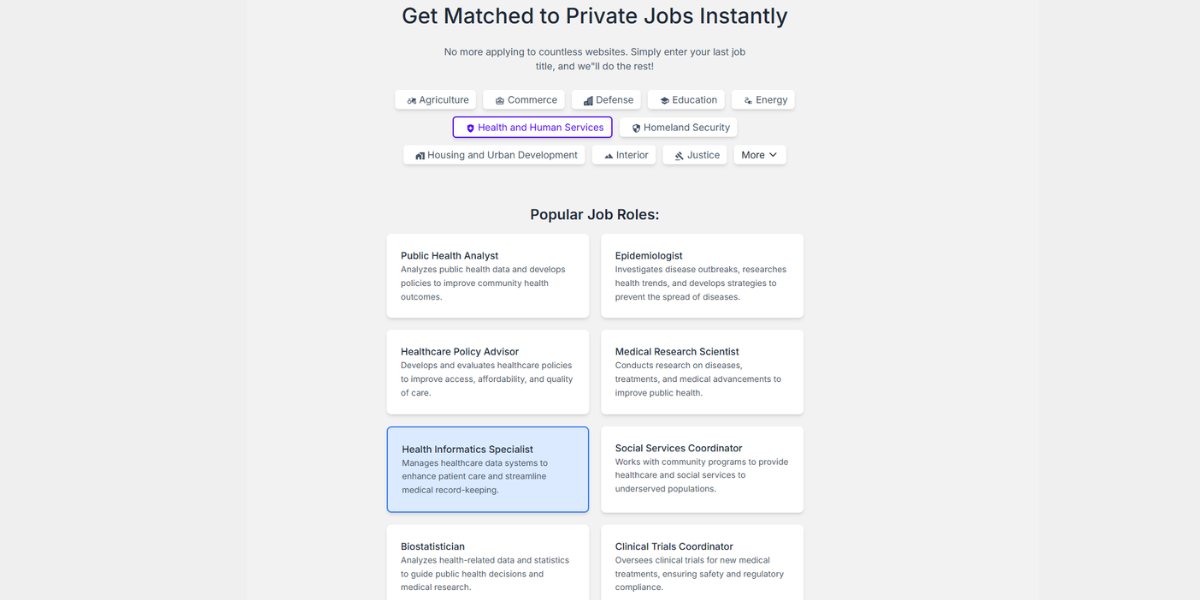Click the Justice gavel icon
Screen dimensions: 1200x600
click(679, 156)
